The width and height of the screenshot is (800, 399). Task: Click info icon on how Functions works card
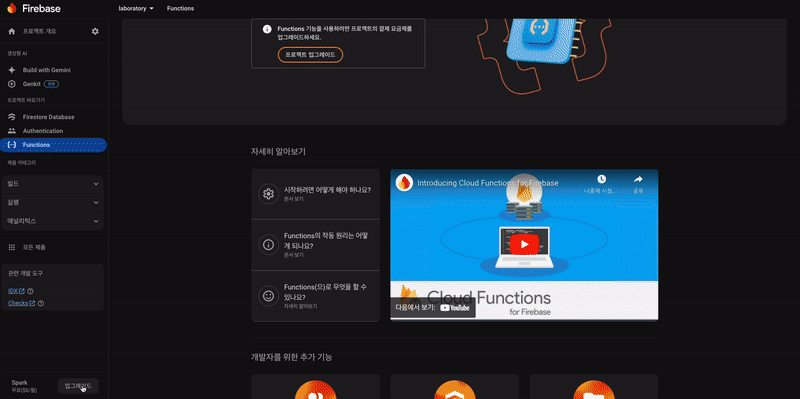pos(268,244)
